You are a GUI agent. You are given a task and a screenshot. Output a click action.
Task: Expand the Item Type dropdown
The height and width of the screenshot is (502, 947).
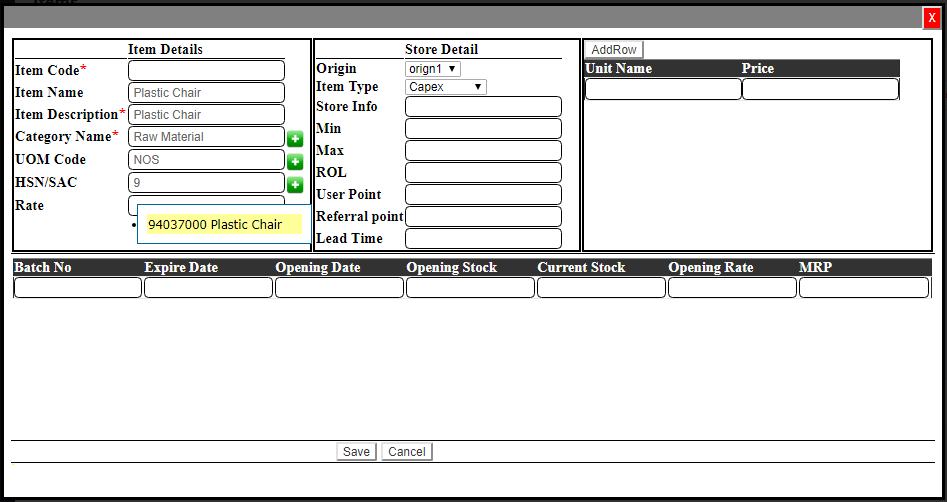pyautogui.click(x=445, y=87)
